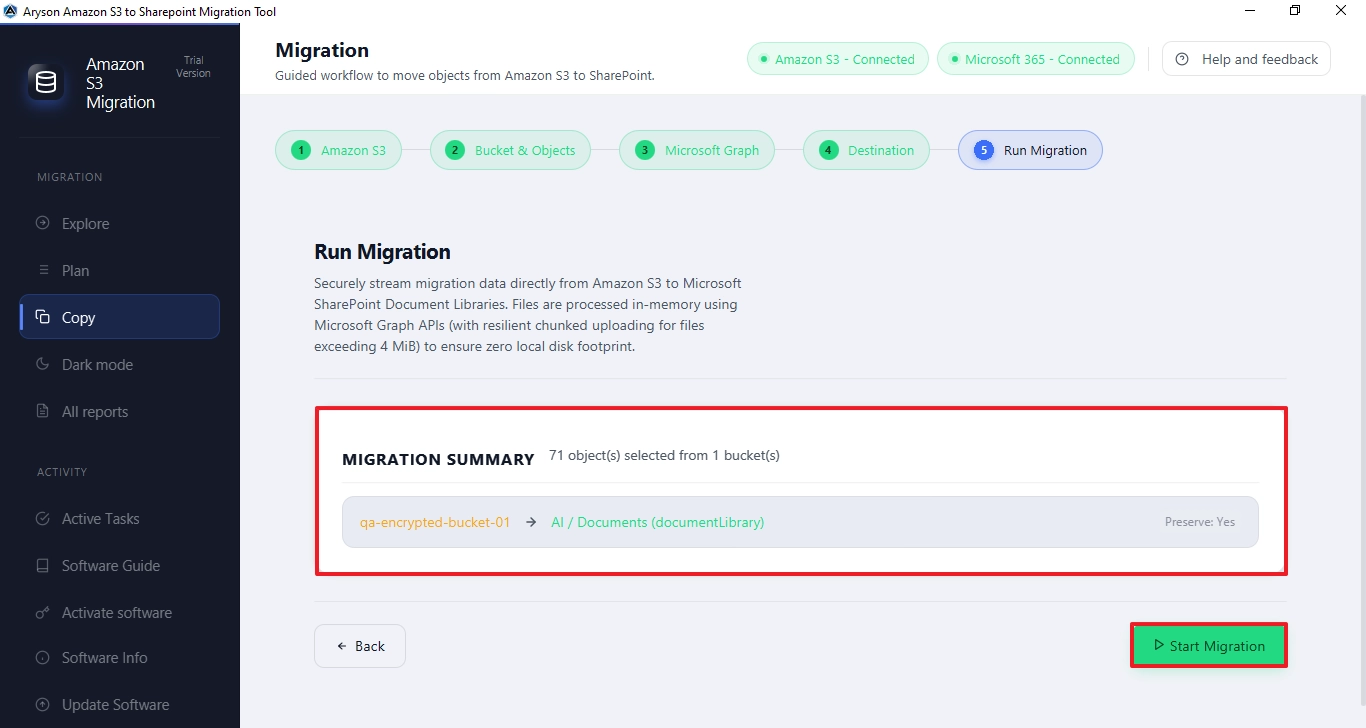Restore down the application window
1366x728 pixels.
tap(1295, 11)
